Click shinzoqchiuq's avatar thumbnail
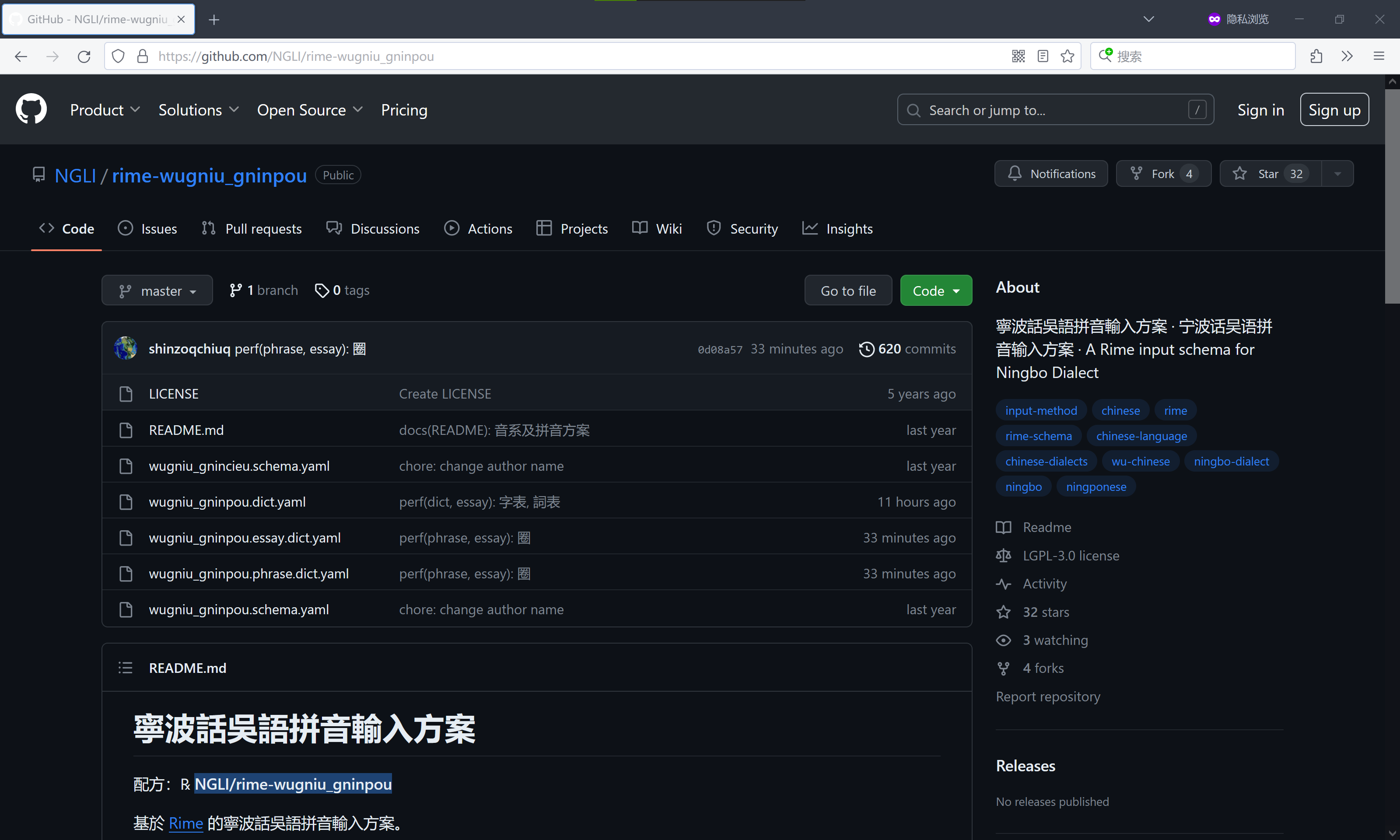Screen dimensions: 1400x840 125,348
